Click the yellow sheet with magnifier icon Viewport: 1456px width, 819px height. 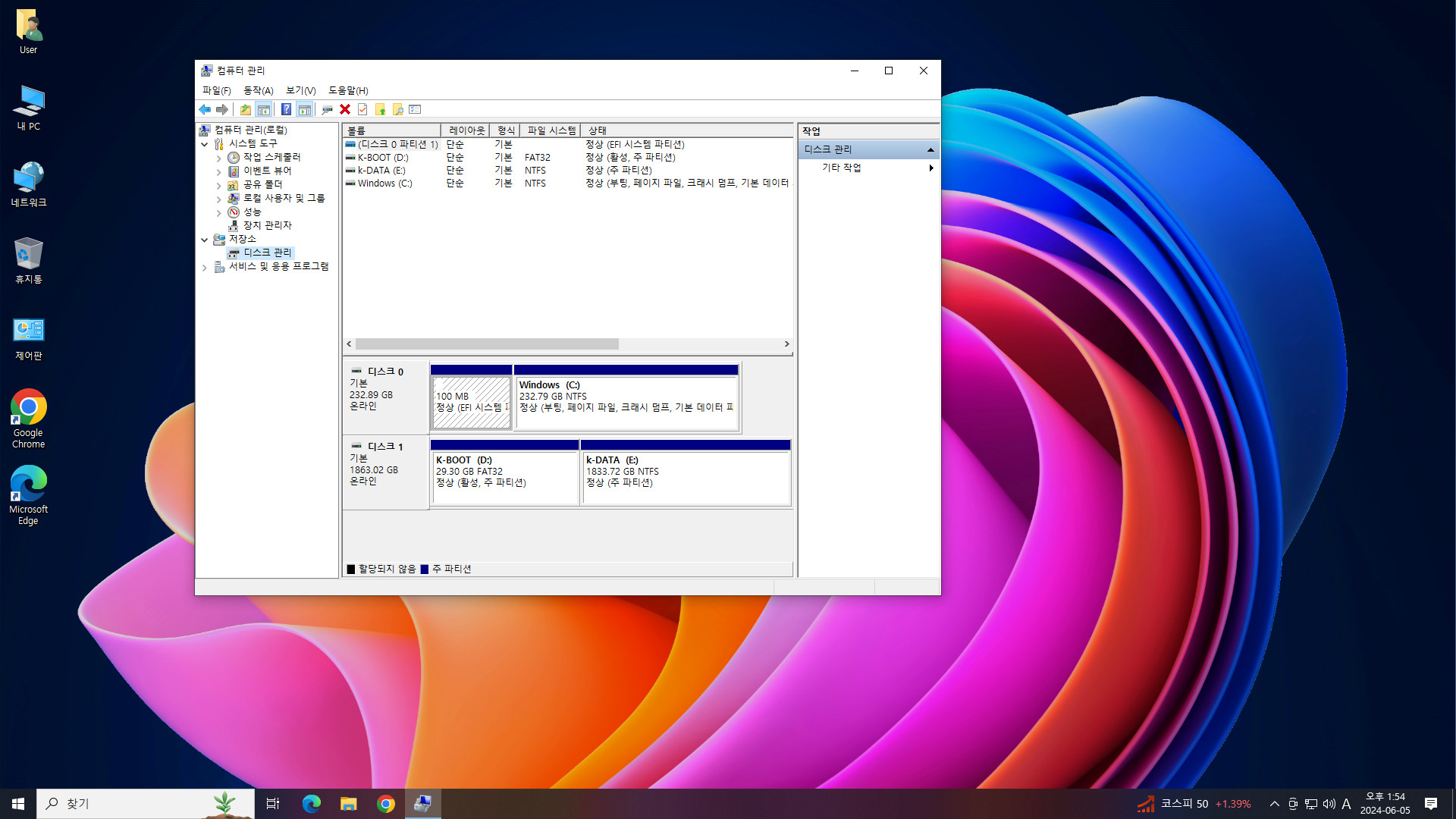[397, 110]
